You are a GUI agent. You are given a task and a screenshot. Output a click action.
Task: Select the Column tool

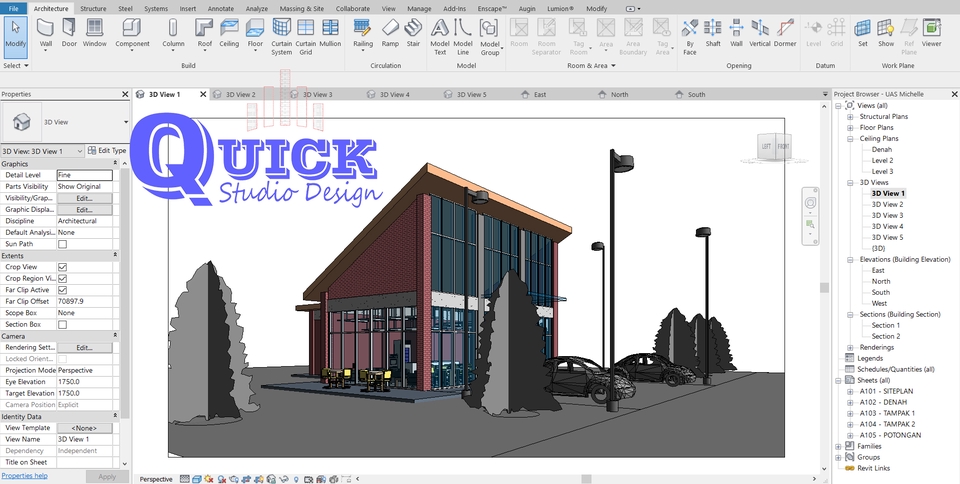pos(173,34)
